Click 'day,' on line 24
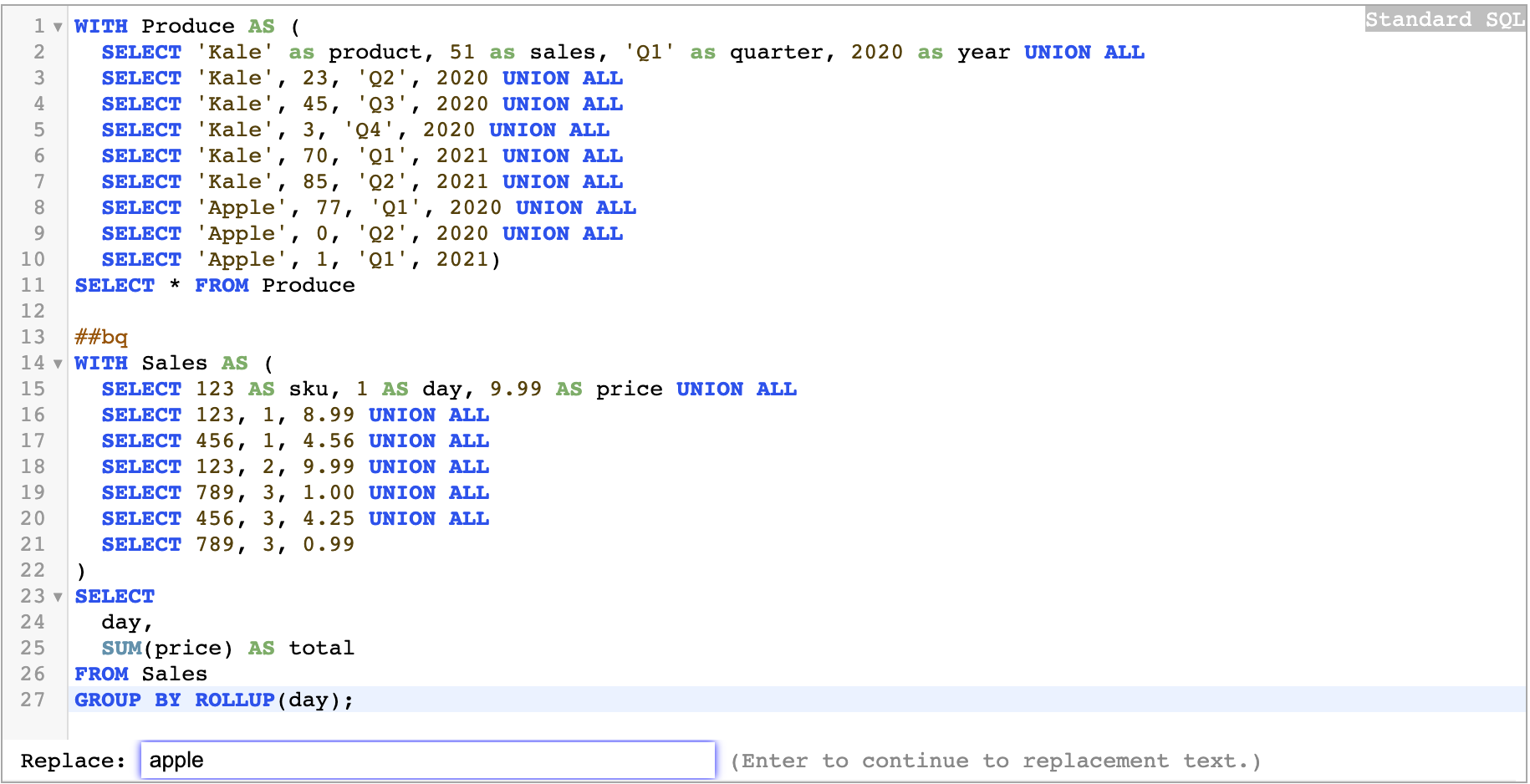 click(128, 623)
